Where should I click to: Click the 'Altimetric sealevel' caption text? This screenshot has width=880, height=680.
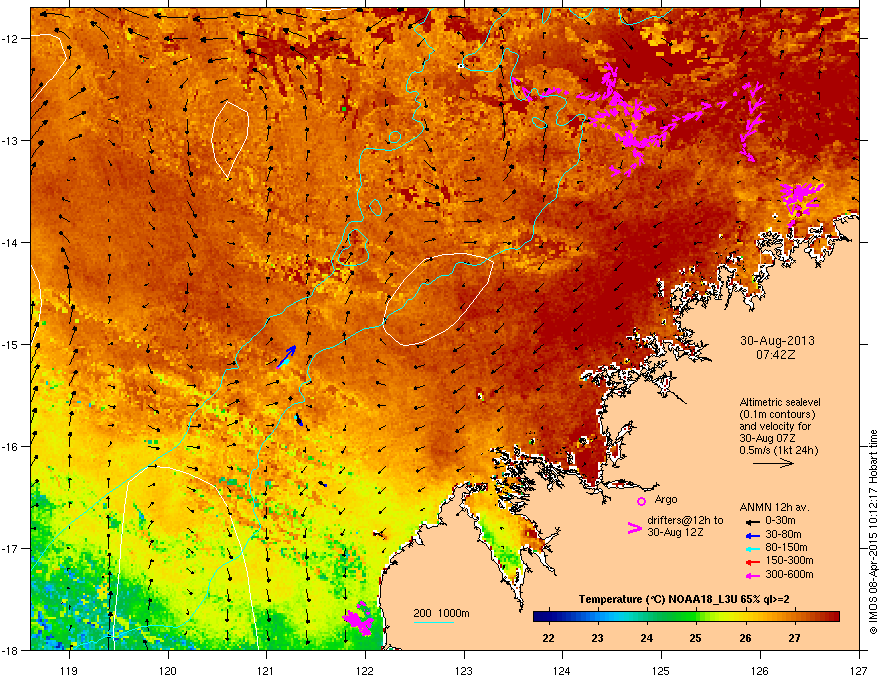780,402
